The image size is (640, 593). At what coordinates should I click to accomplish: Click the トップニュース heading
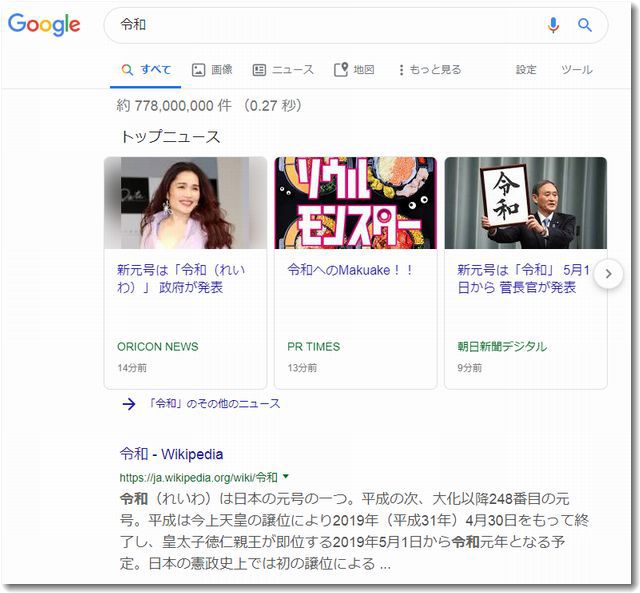point(171,137)
